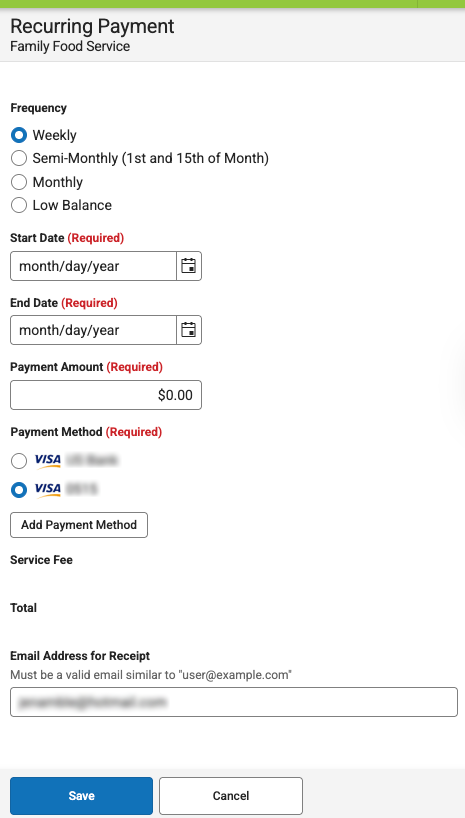Image resolution: width=465 pixels, height=818 pixels.
Task: Click the Recurring Payment heading
Action: [92, 26]
